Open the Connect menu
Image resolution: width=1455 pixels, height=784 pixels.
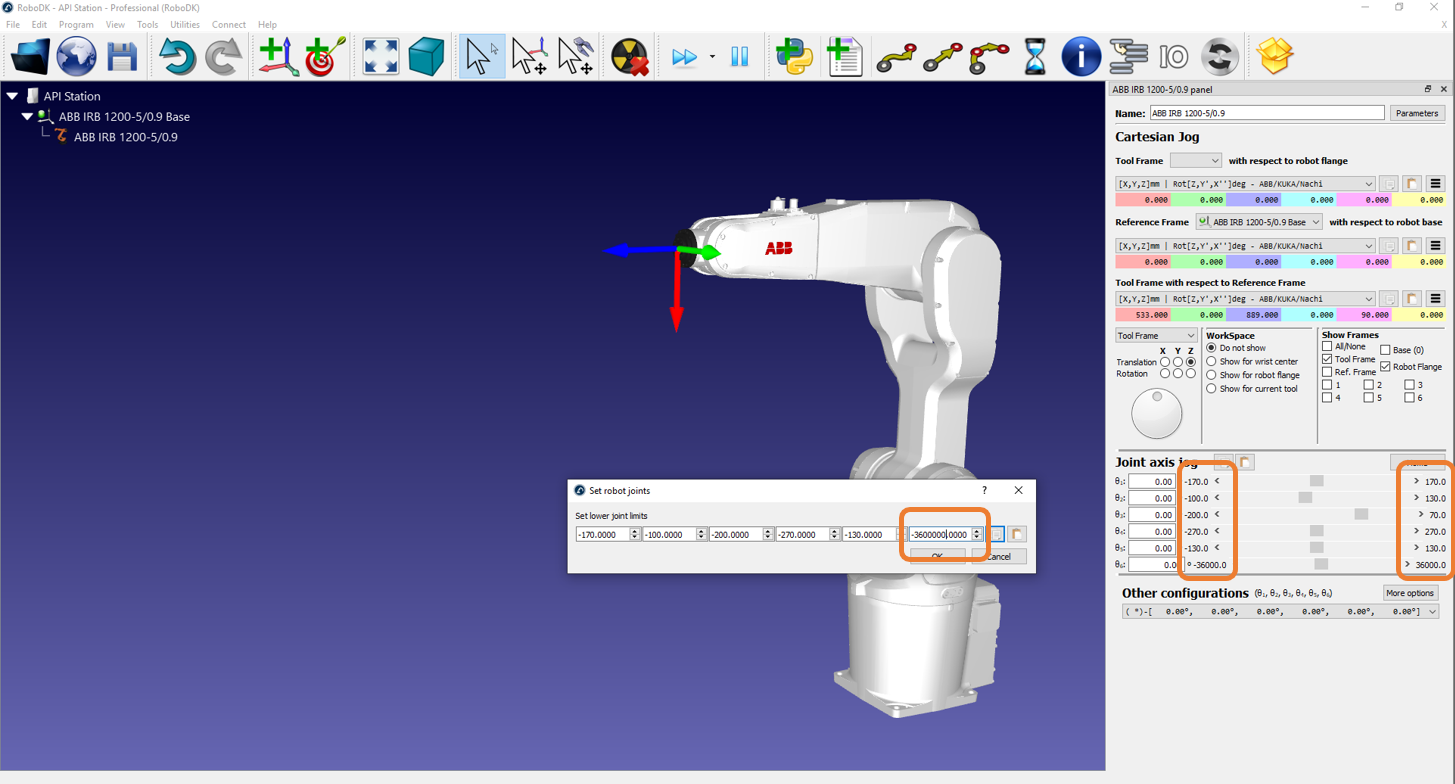click(228, 25)
